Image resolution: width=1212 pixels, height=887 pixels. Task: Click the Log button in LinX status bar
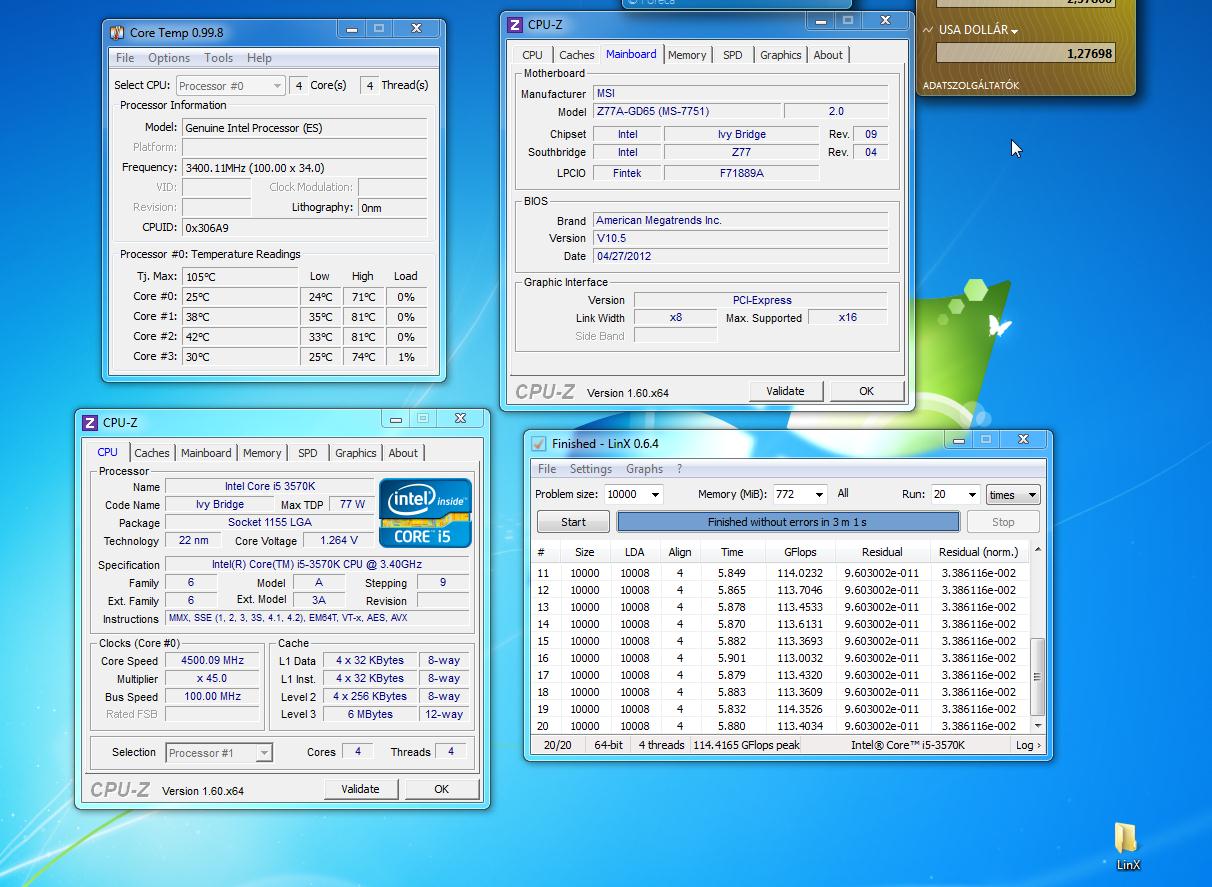coord(1027,745)
